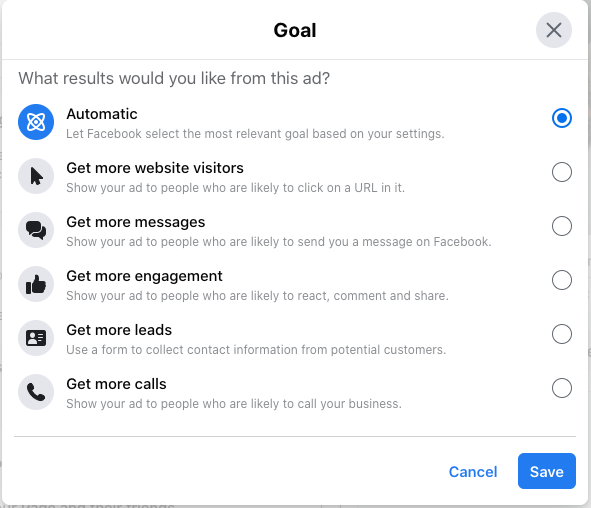Close the Goal dialog with X
The image size is (591, 508).
554,30
